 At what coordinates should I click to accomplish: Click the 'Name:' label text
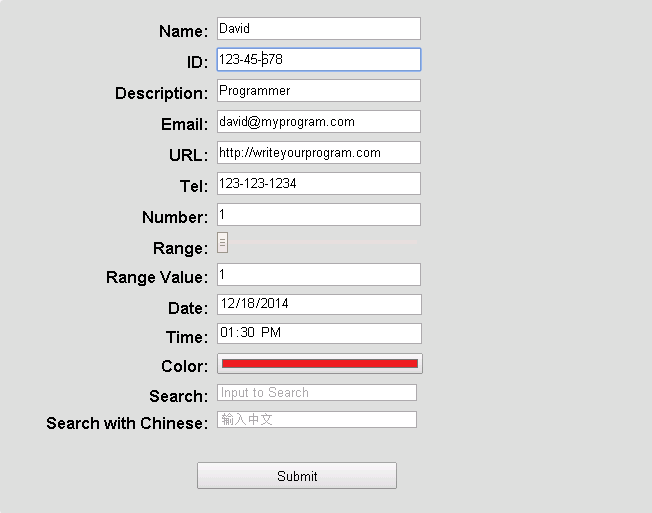click(183, 31)
